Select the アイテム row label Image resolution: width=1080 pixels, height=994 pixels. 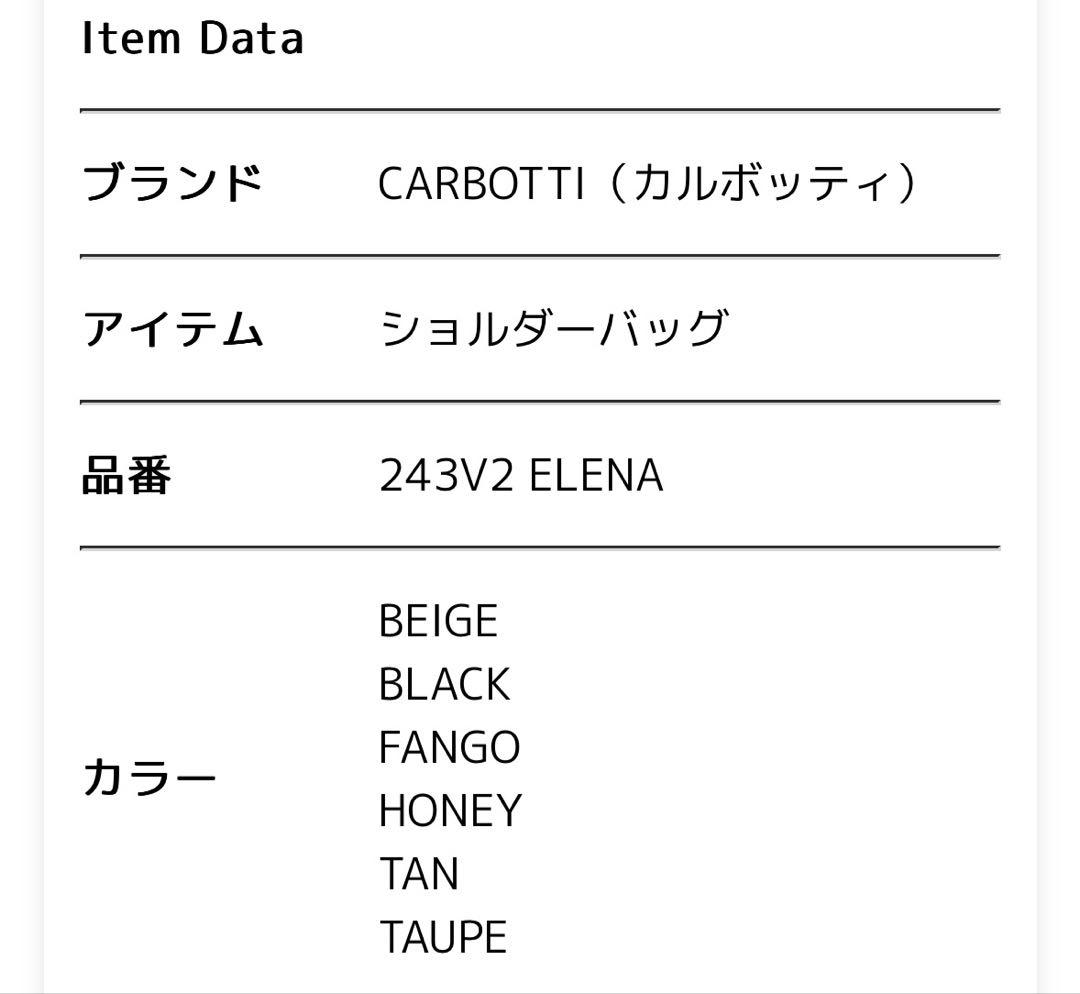[x=173, y=329]
